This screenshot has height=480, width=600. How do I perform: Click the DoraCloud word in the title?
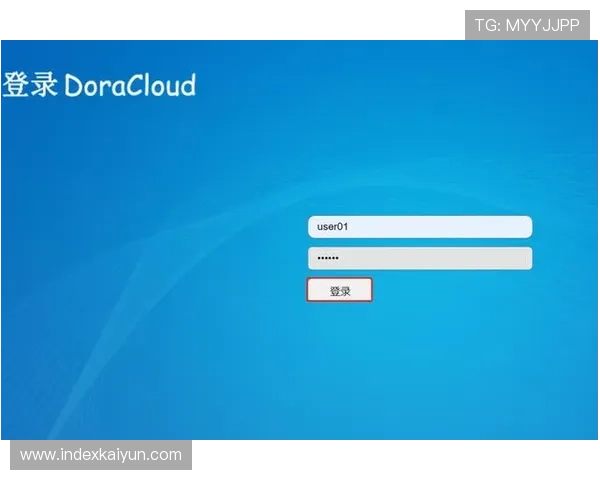click(130, 85)
